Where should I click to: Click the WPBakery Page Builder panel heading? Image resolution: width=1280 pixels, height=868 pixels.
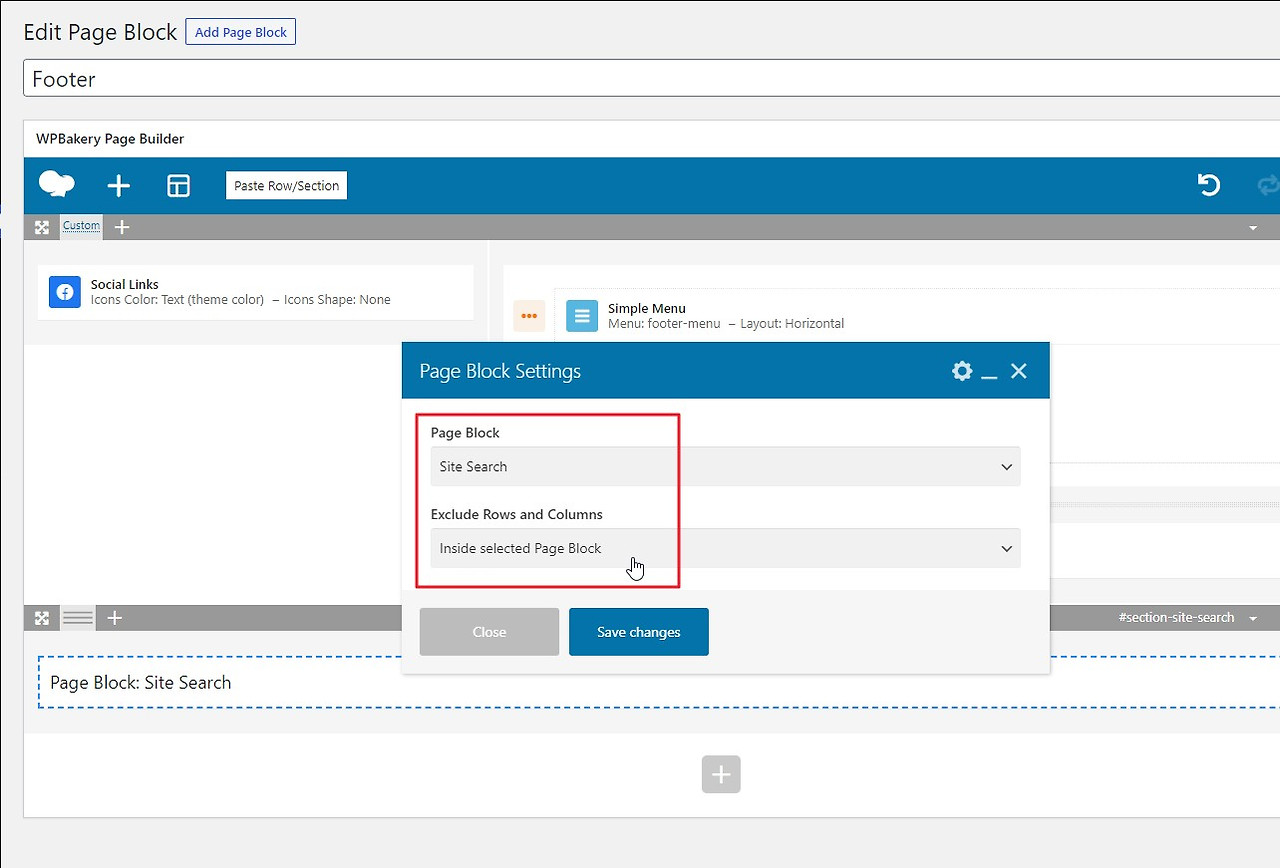pyautogui.click(x=110, y=139)
